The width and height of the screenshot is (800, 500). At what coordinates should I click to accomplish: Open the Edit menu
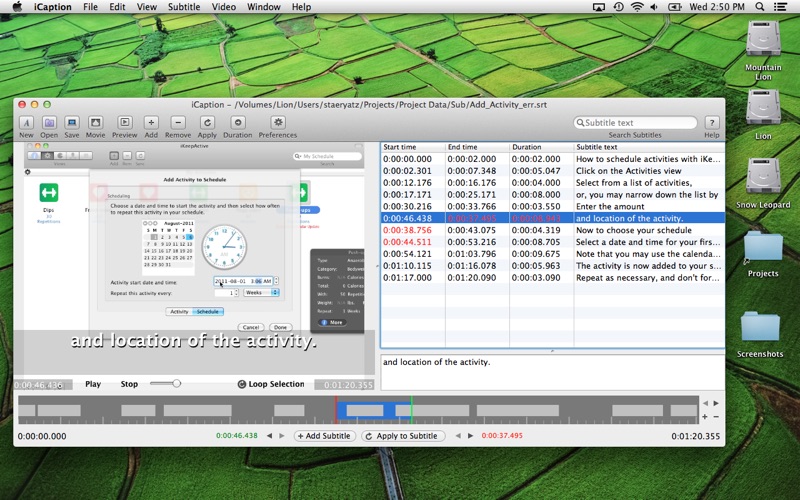click(x=117, y=7)
